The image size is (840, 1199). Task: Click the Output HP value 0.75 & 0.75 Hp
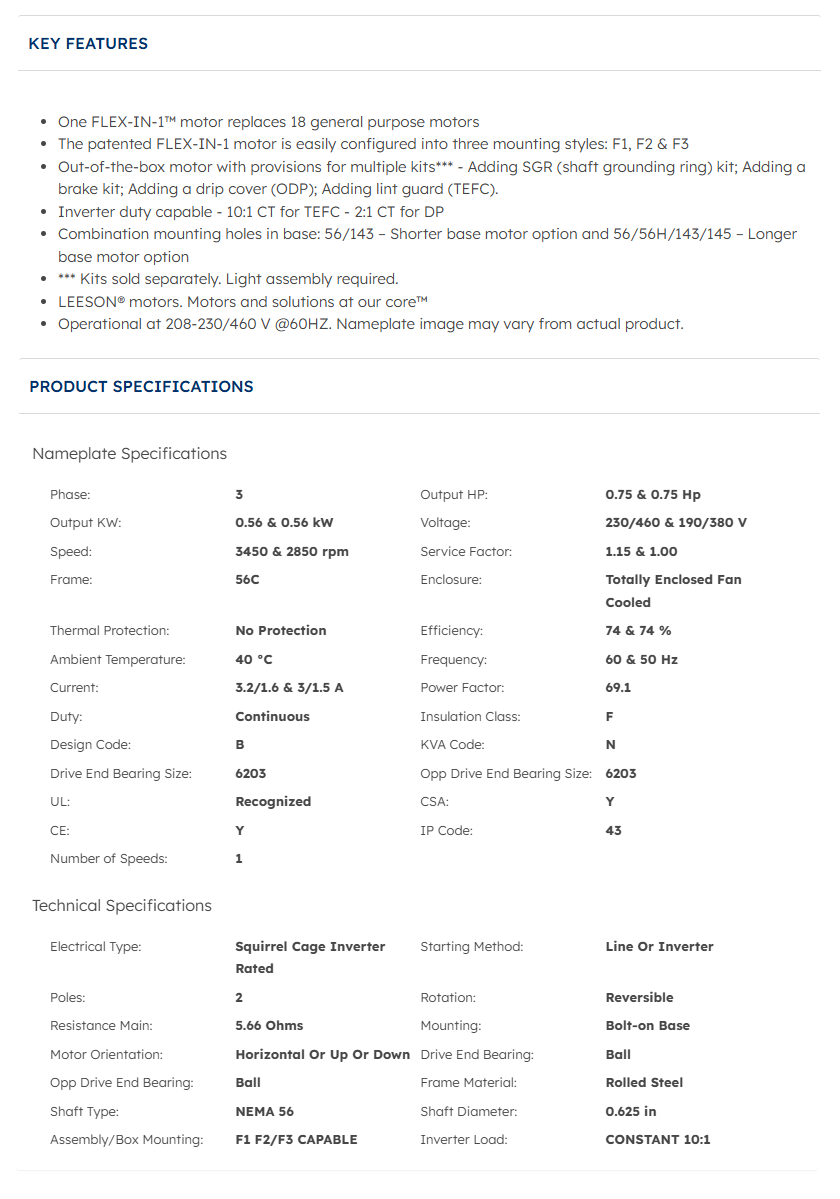[x=653, y=495]
